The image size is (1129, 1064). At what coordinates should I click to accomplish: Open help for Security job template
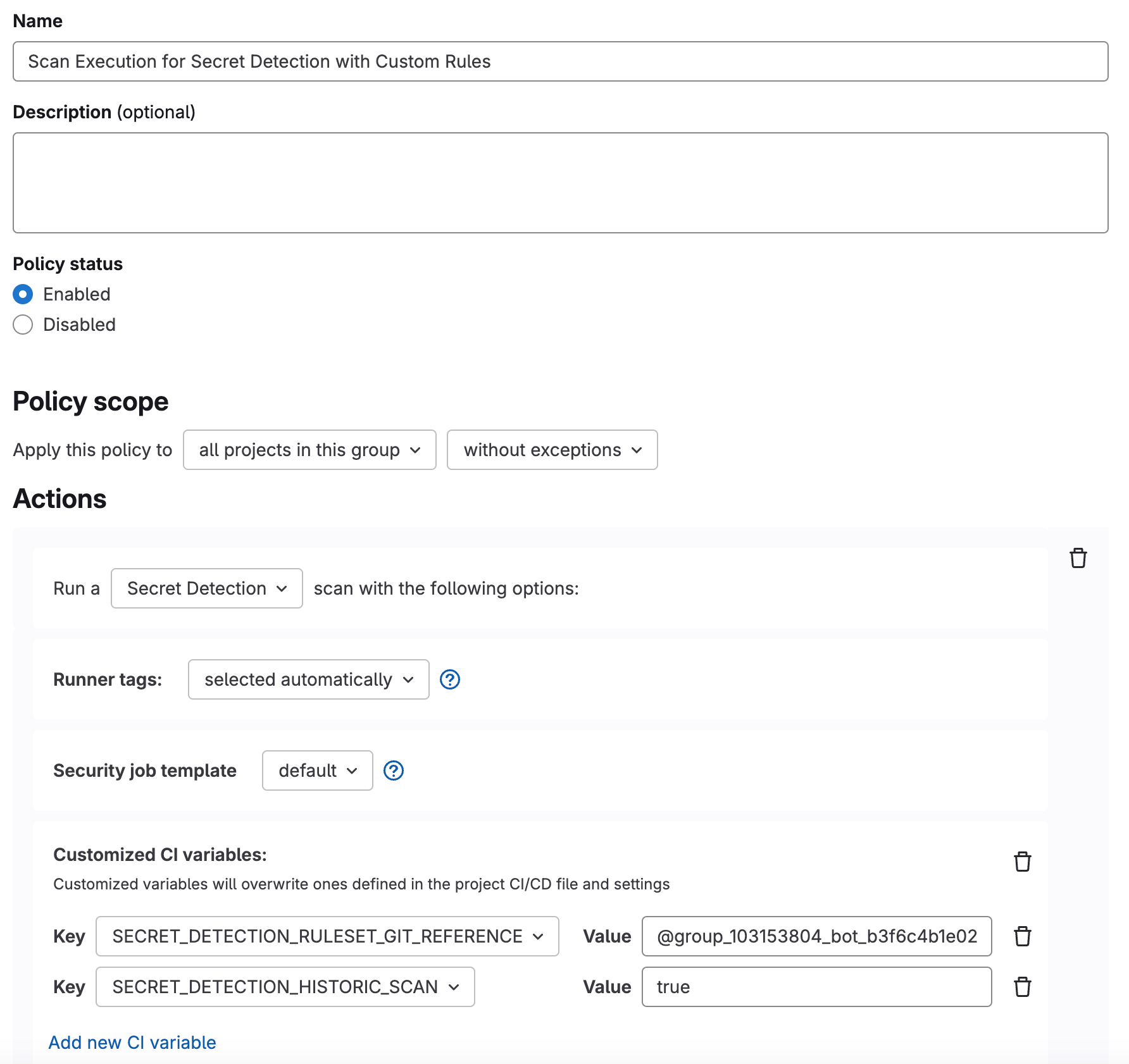coord(393,770)
